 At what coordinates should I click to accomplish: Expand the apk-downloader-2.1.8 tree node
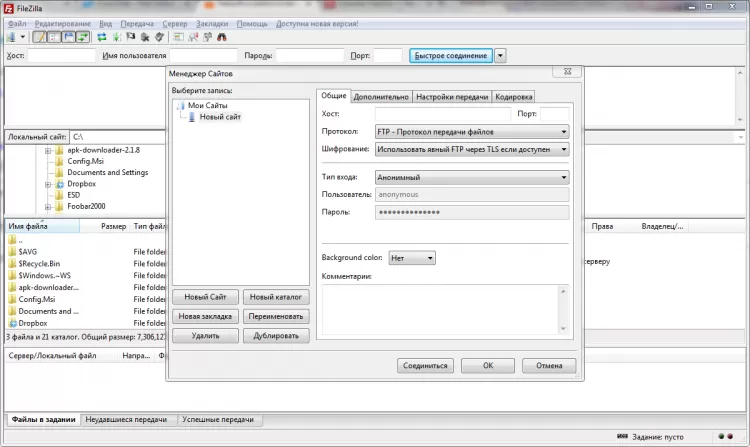click(x=47, y=151)
